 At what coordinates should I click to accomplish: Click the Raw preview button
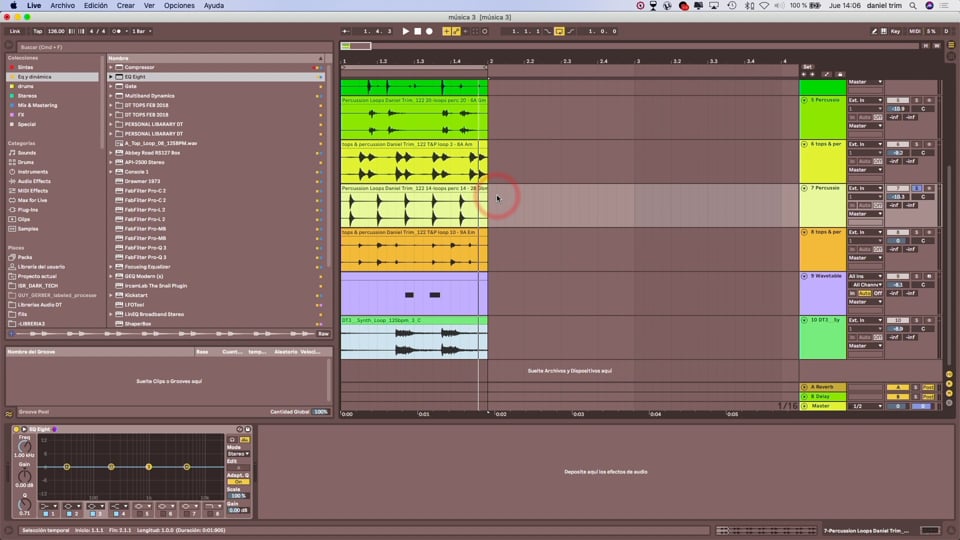click(x=323, y=334)
